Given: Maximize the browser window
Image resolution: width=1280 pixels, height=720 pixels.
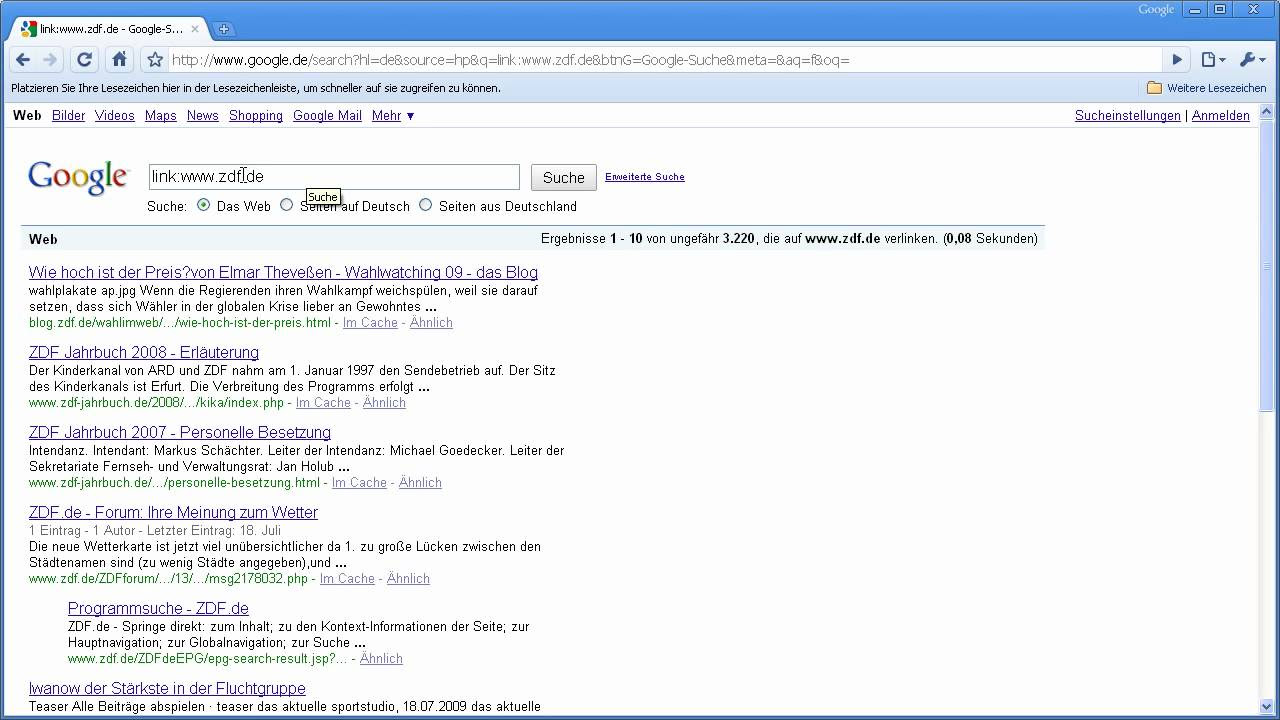Looking at the screenshot, I should (1220, 9).
